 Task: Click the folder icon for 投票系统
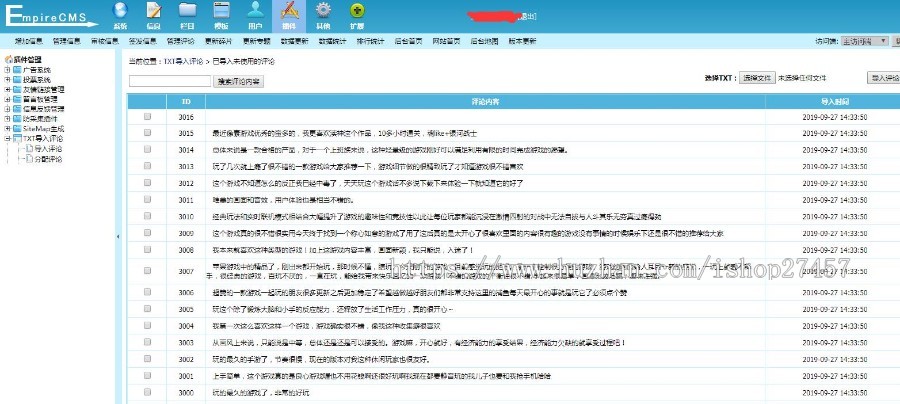click(17, 79)
